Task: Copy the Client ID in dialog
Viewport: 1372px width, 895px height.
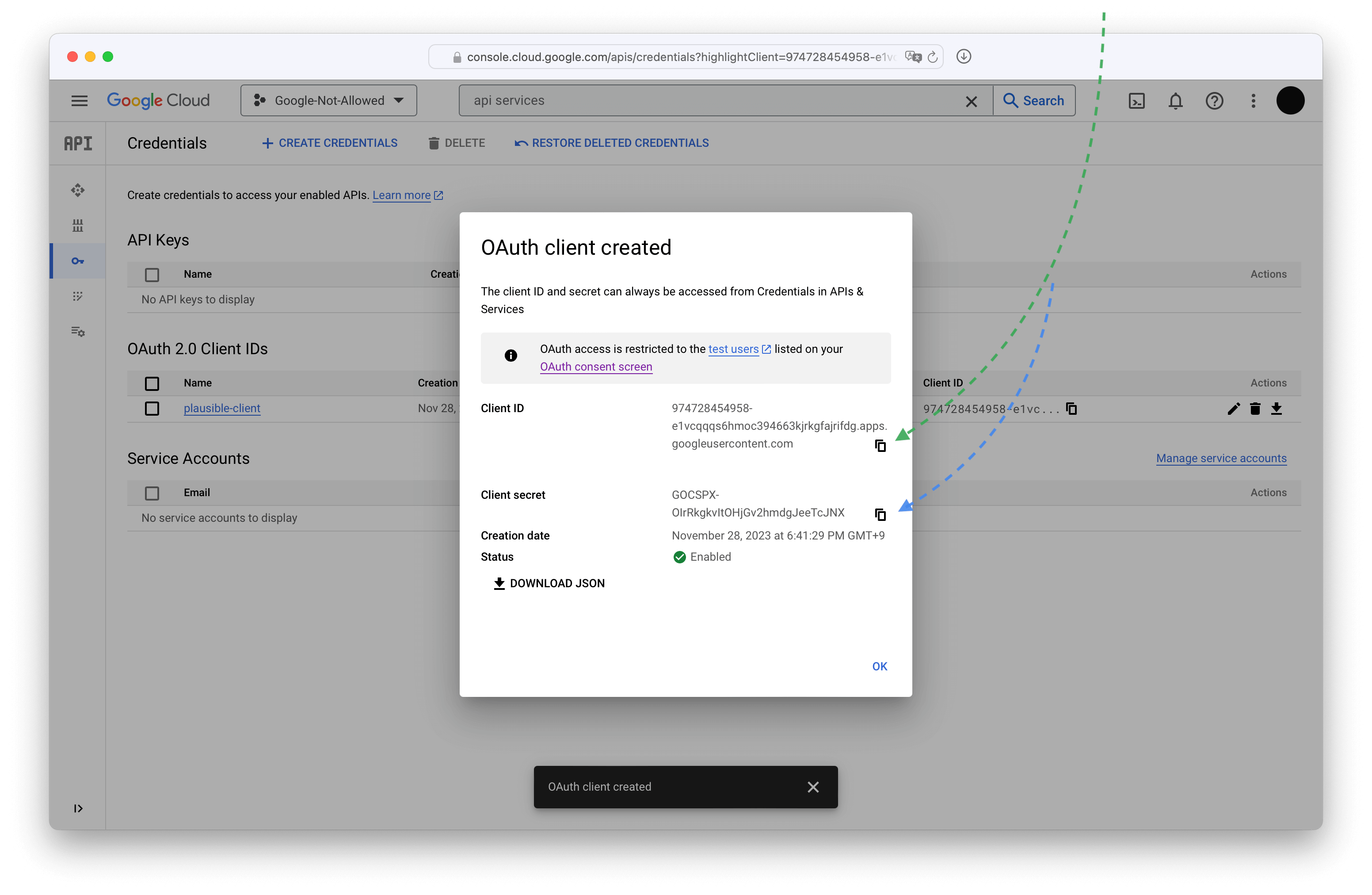Action: point(880,445)
